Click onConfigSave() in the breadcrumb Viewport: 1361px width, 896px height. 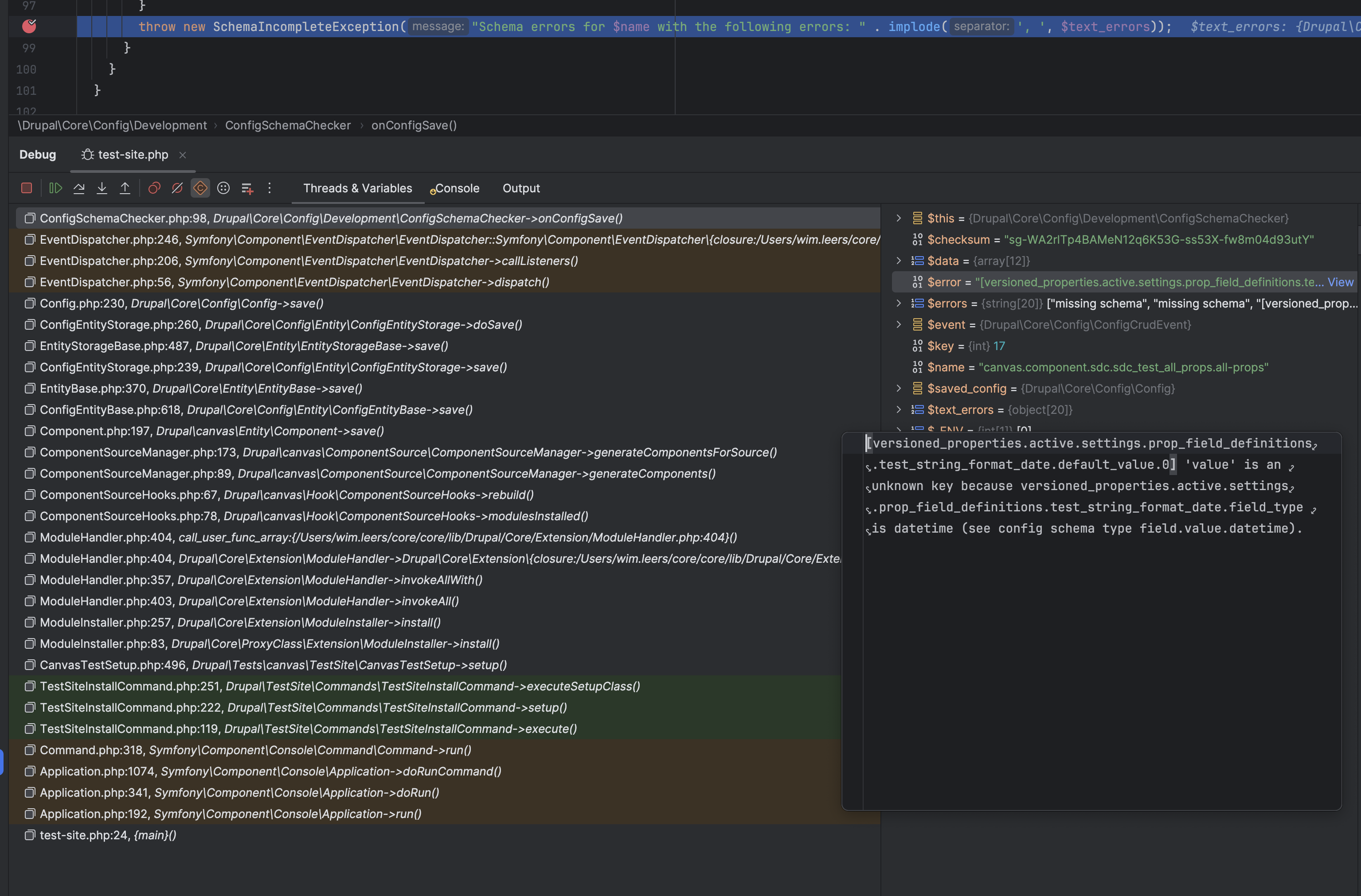[414, 125]
